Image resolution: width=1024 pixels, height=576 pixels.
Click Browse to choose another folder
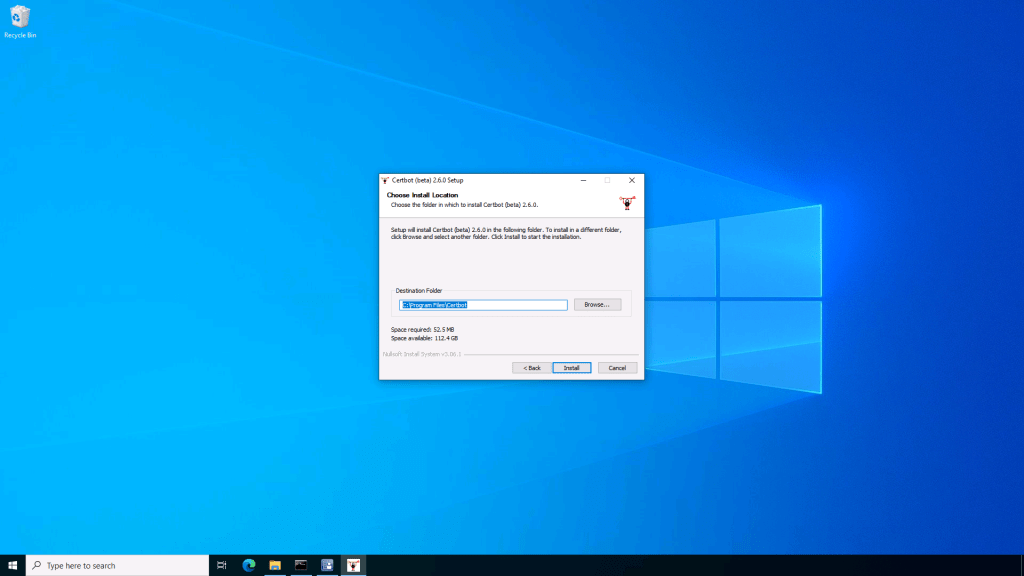coord(597,305)
